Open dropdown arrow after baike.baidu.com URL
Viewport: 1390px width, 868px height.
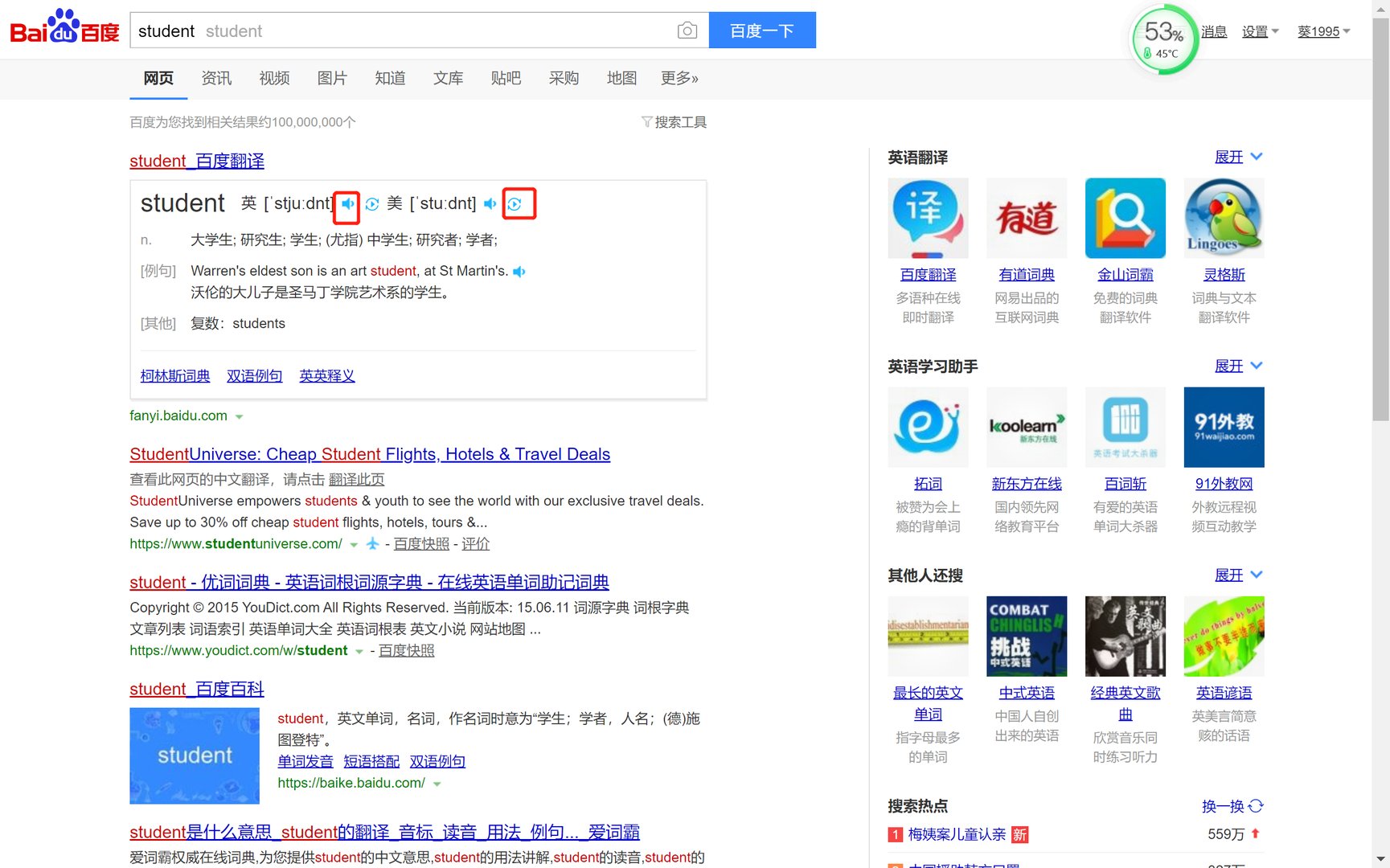437,784
